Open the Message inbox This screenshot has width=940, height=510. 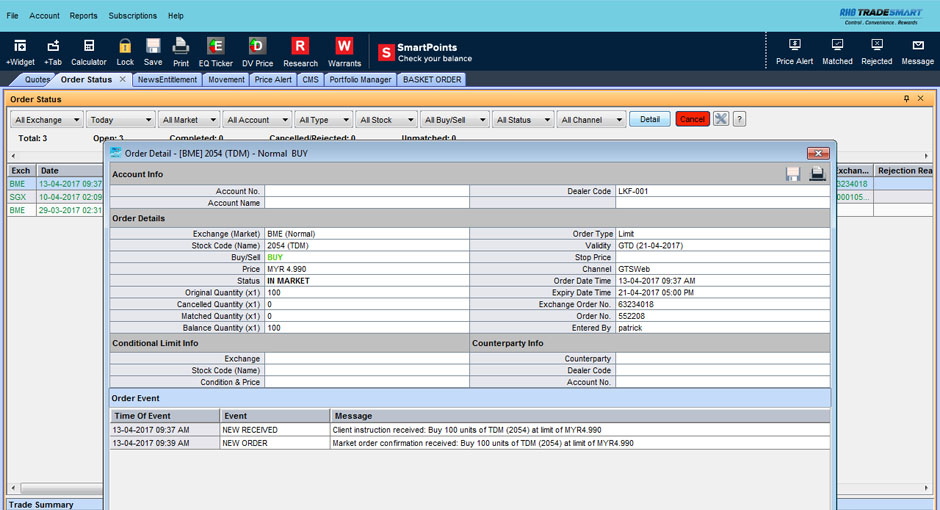[917, 52]
